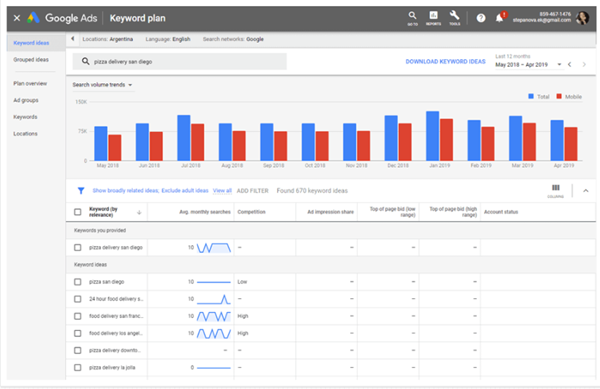This screenshot has width=600, height=389.
Task: Click Low competition value for pizza san diego
Action: pyautogui.click(x=242, y=282)
